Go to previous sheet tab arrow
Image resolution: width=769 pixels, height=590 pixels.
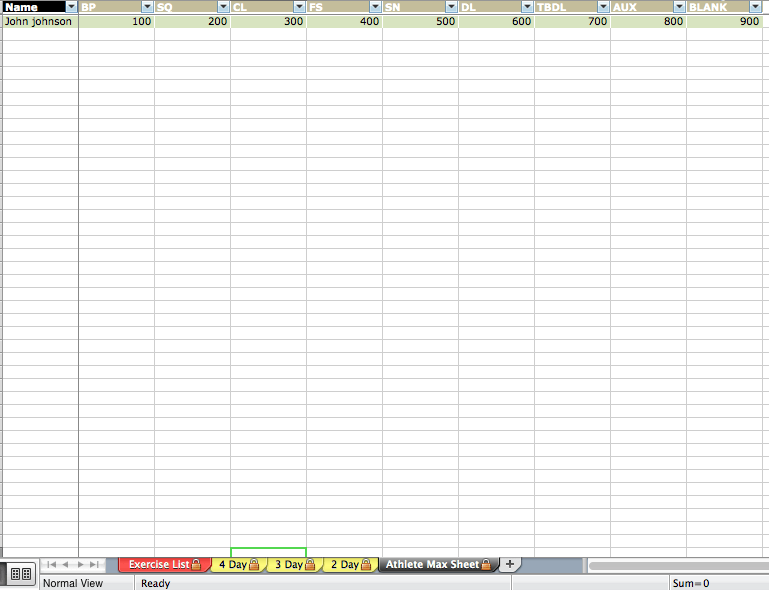[66, 564]
